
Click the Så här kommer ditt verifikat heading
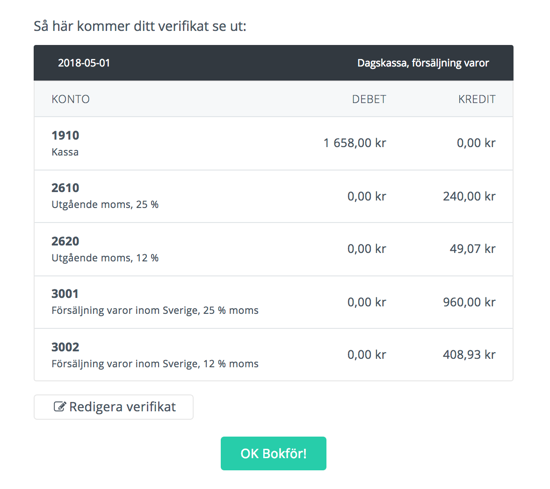coord(140,26)
